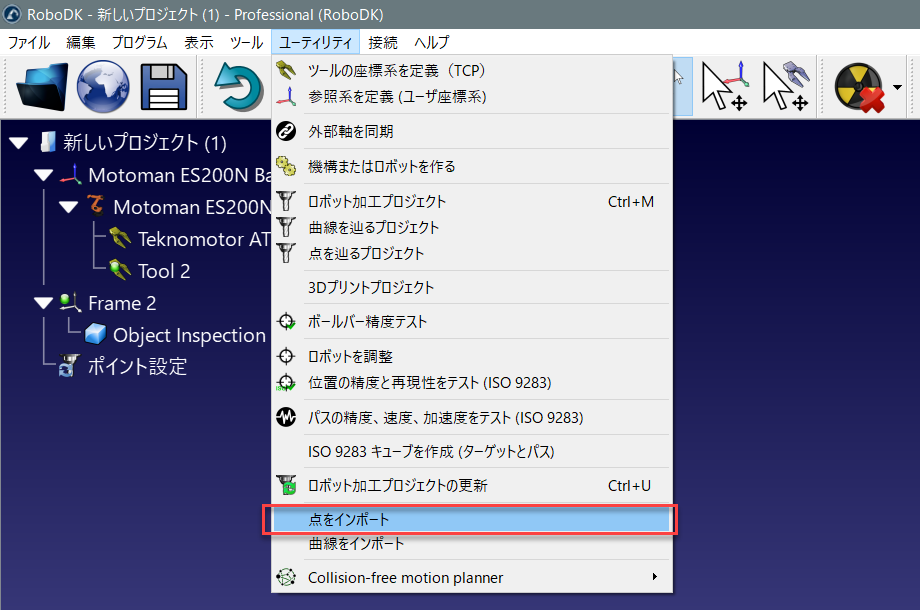Close the ユーティリティ menu from the menu bar
This screenshot has width=920, height=610.
[x=316, y=42]
